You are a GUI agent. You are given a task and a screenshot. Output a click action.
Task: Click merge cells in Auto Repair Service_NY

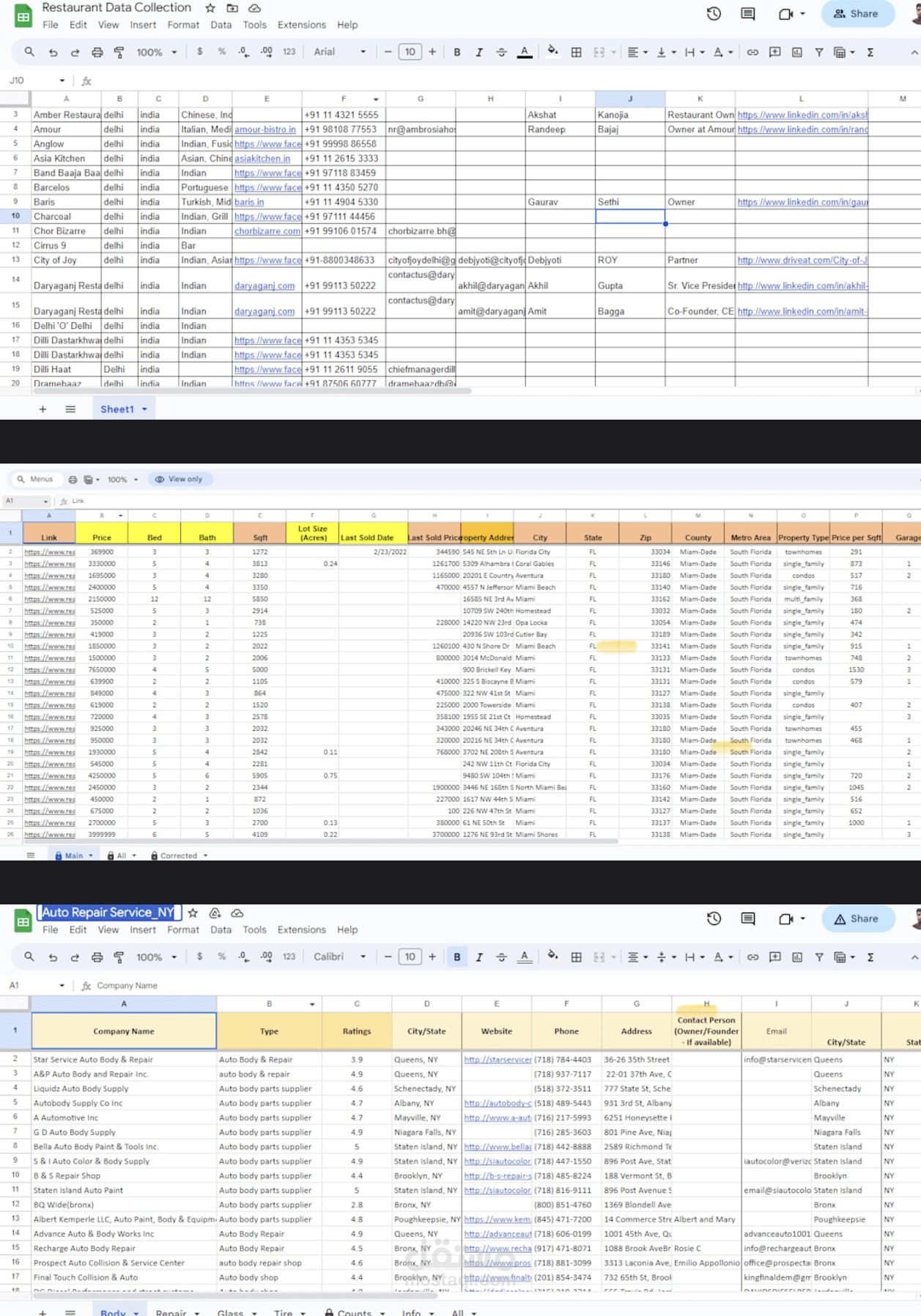(x=599, y=957)
